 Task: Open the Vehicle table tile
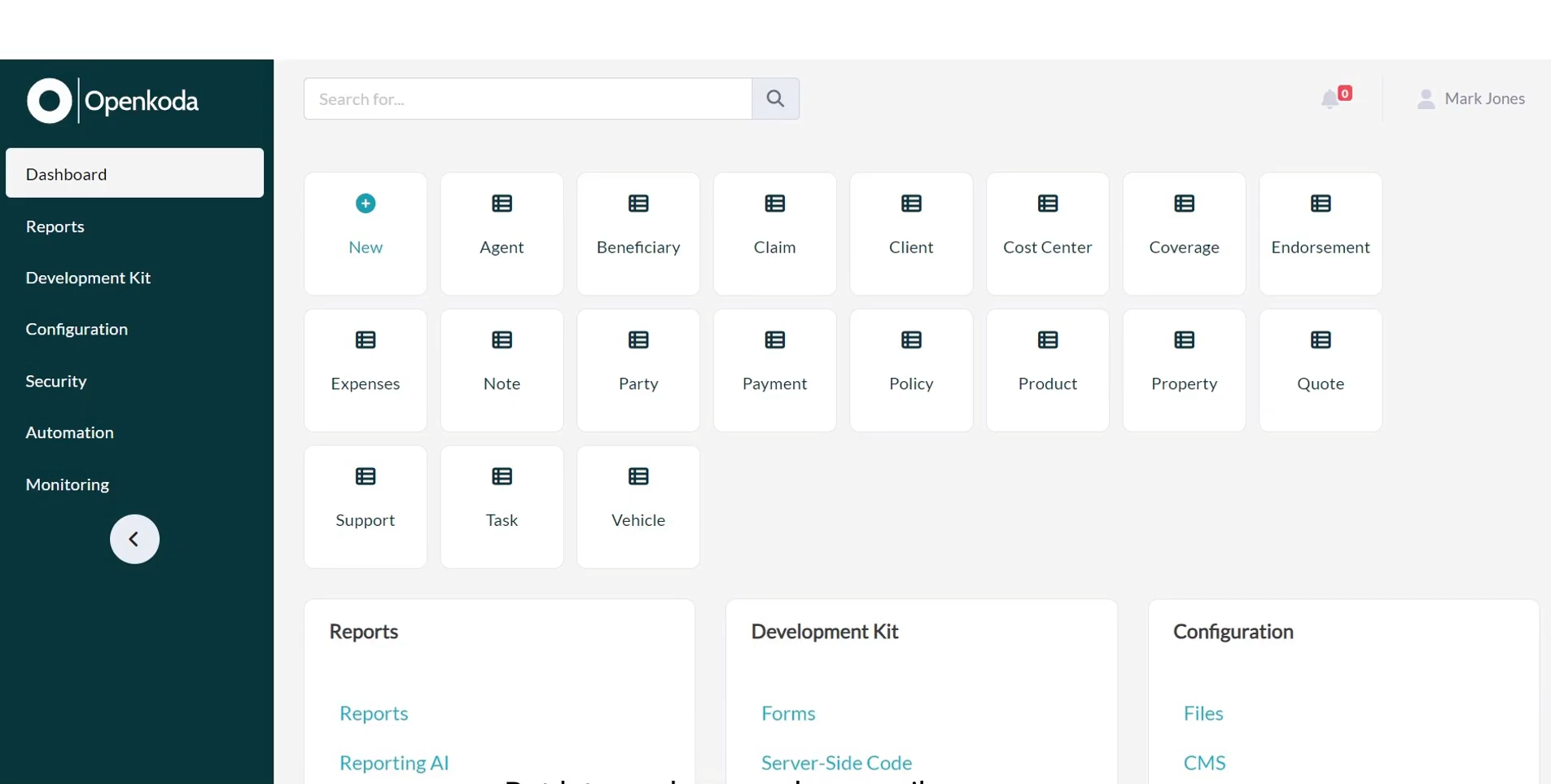pyautogui.click(x=637, y=506)
